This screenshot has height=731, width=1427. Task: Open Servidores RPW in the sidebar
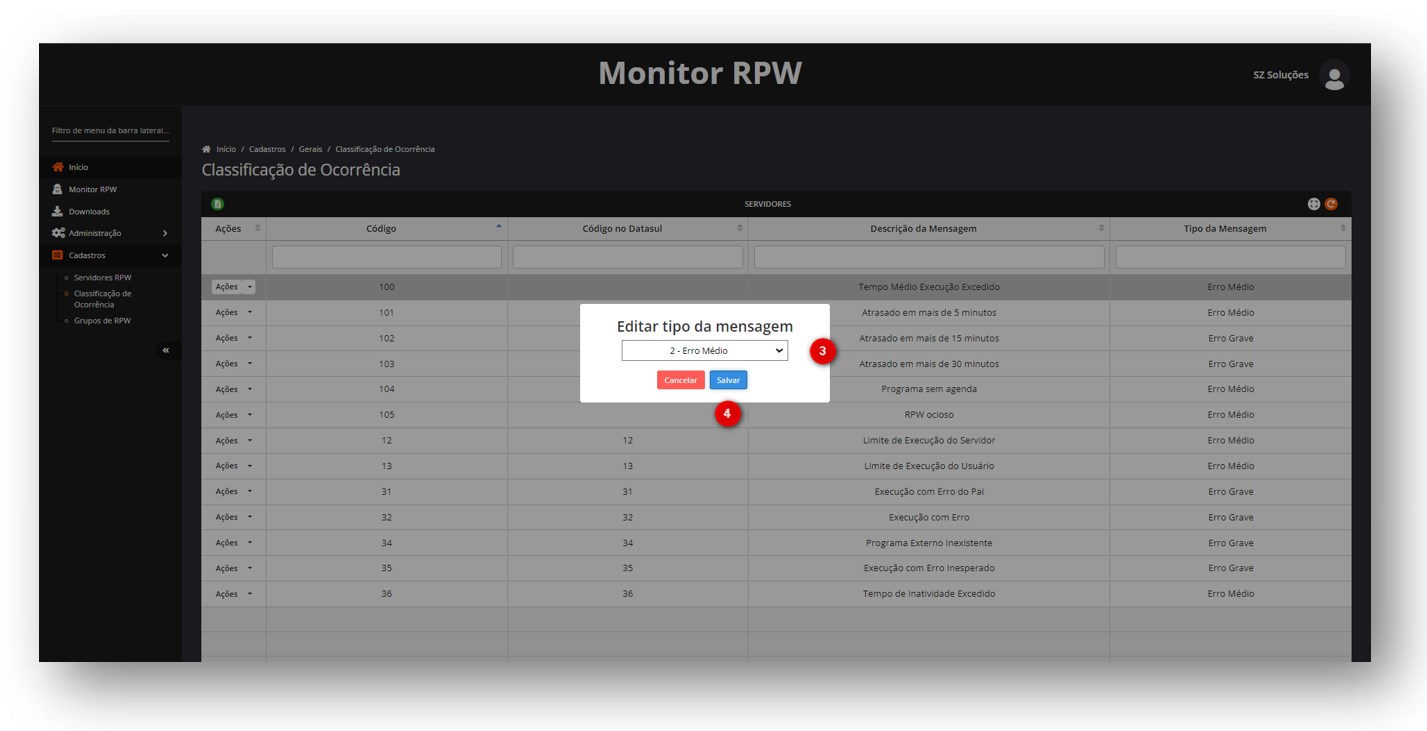pyautogui.click(x=102, y=278)
